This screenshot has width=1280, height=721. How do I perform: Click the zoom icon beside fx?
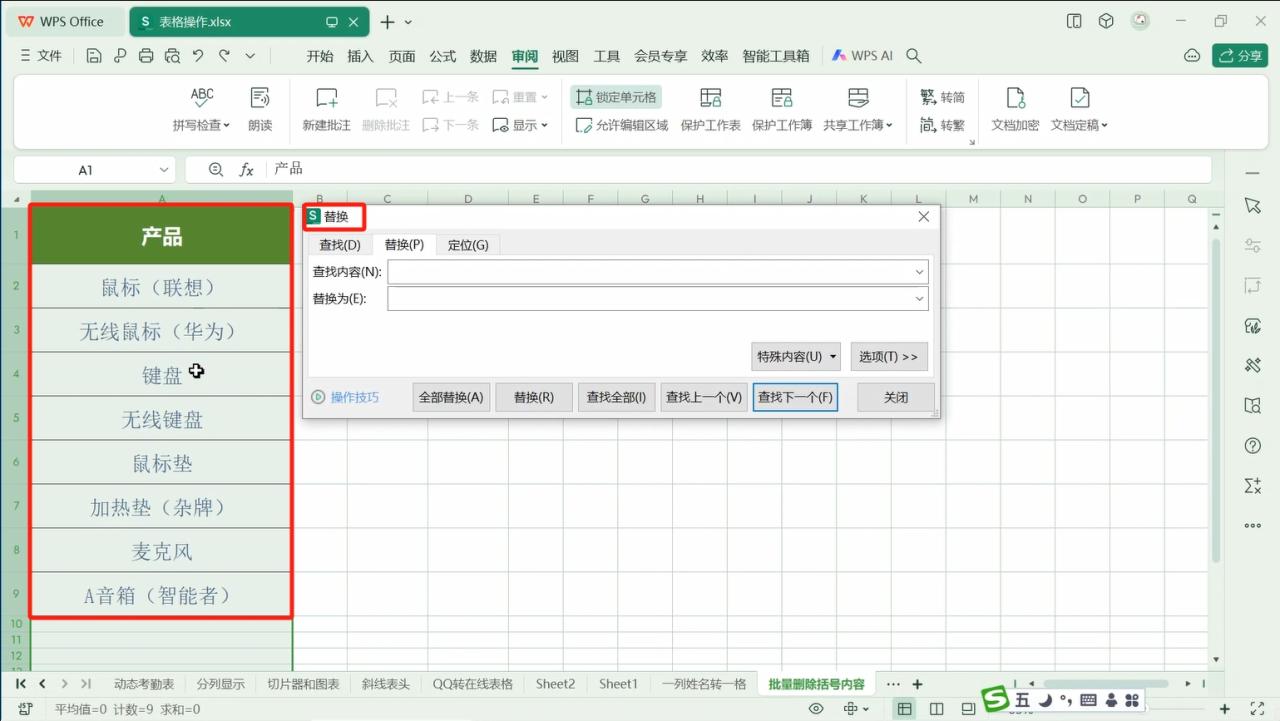pos(216,170)
